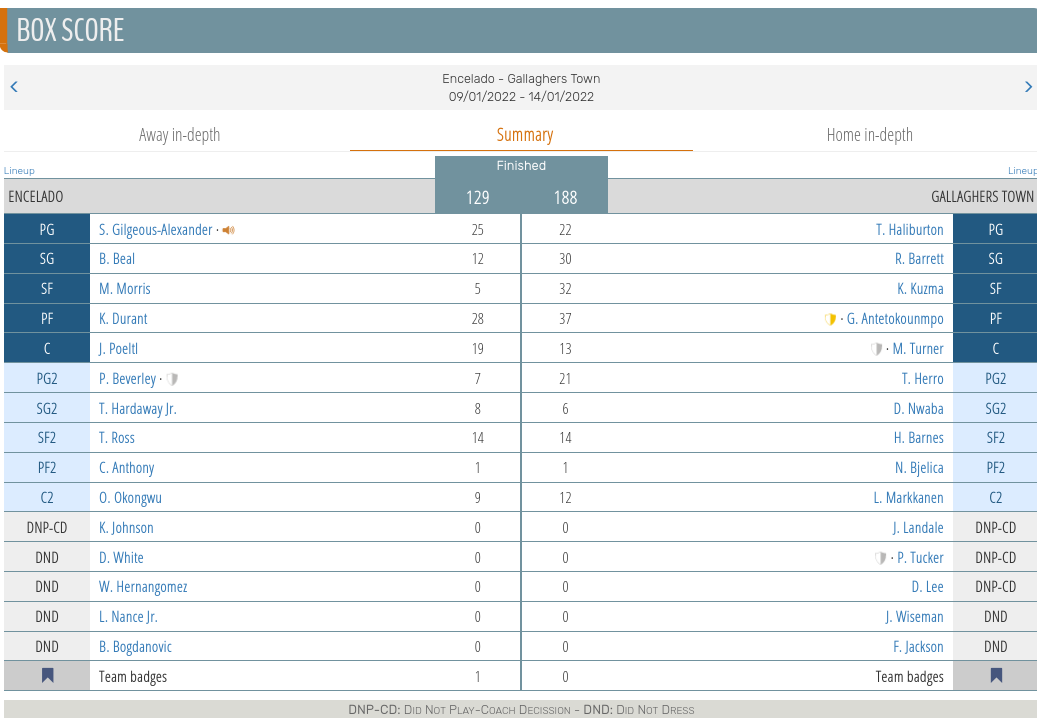Click R. Barrett player name
The image size is (1037, 727).
point(919,259)
